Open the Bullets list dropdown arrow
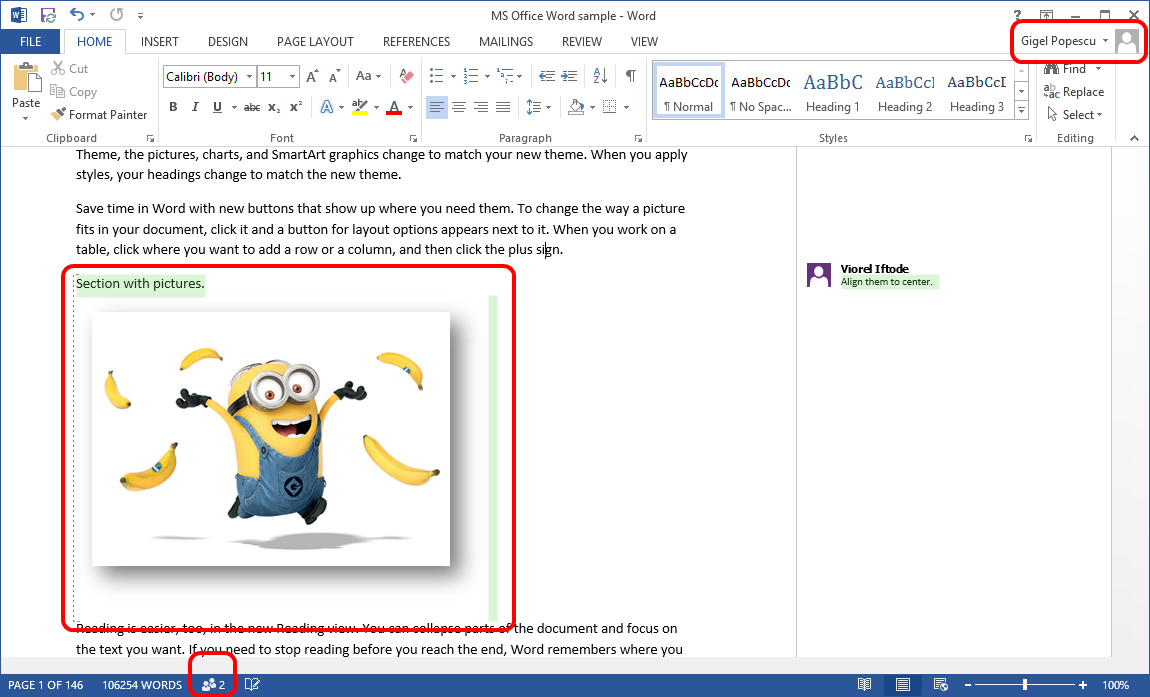Screen dimensions: 1150x697 [453, 76]
